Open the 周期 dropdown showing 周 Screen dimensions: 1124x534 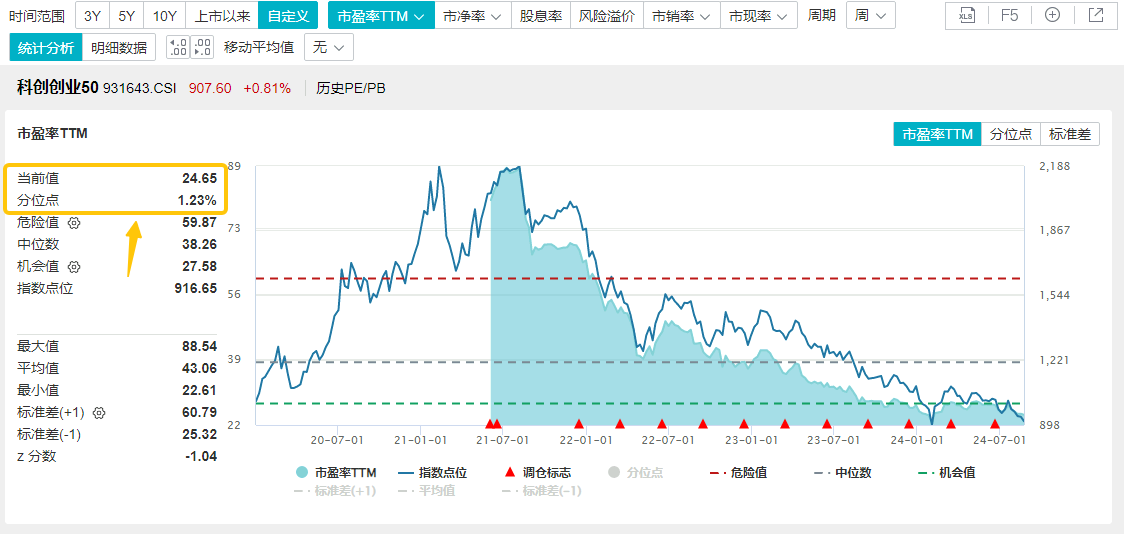tap(870, 15)
